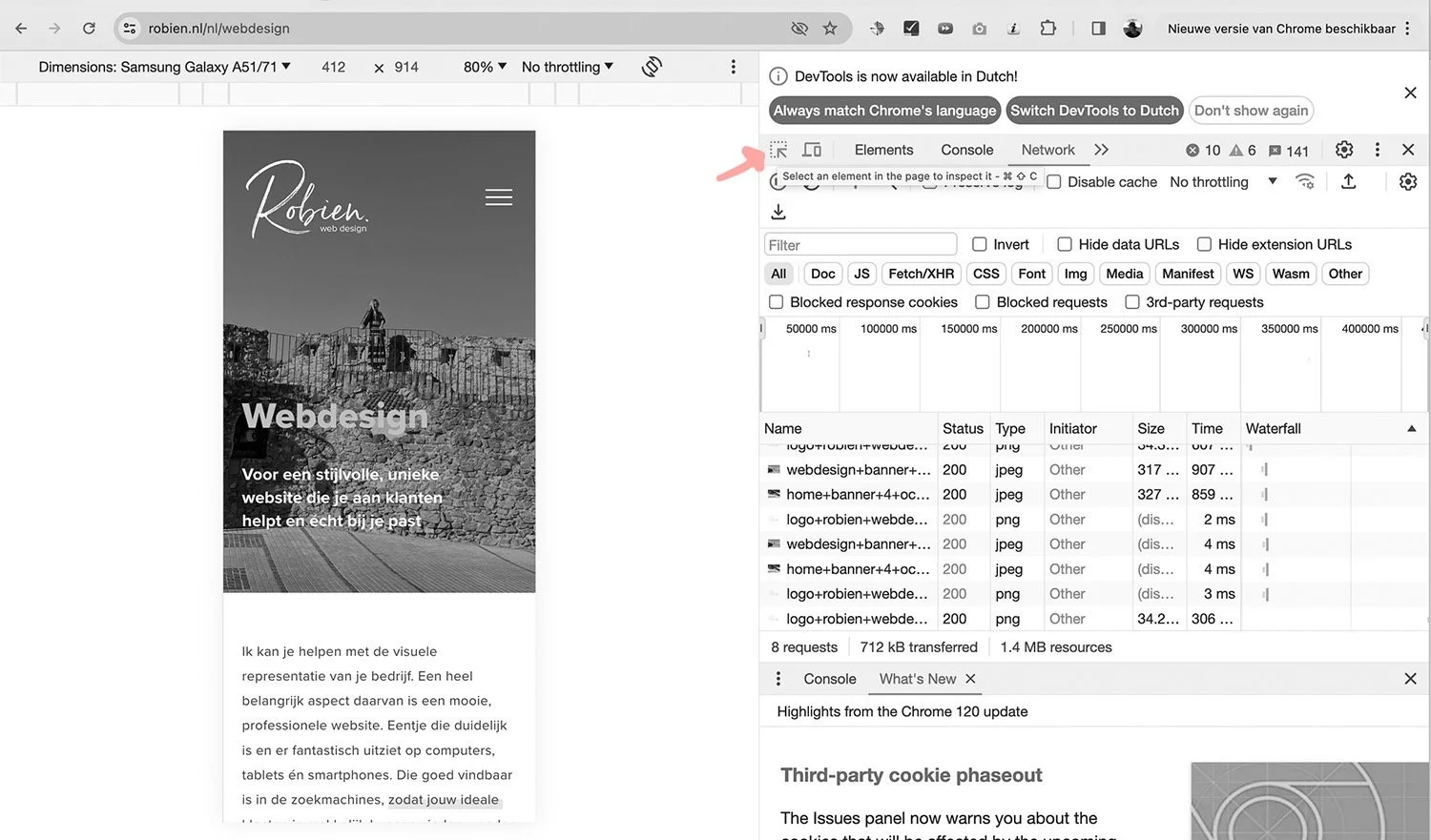Click the rotate device orientation icon

(x=652, y=67)
